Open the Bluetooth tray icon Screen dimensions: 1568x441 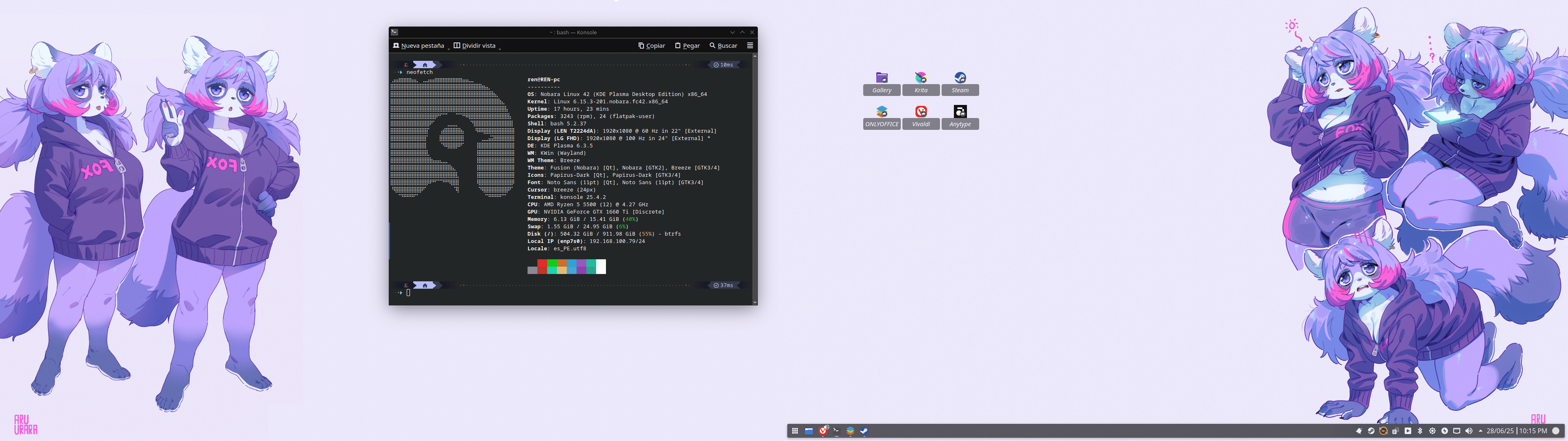pos(1420,431)
